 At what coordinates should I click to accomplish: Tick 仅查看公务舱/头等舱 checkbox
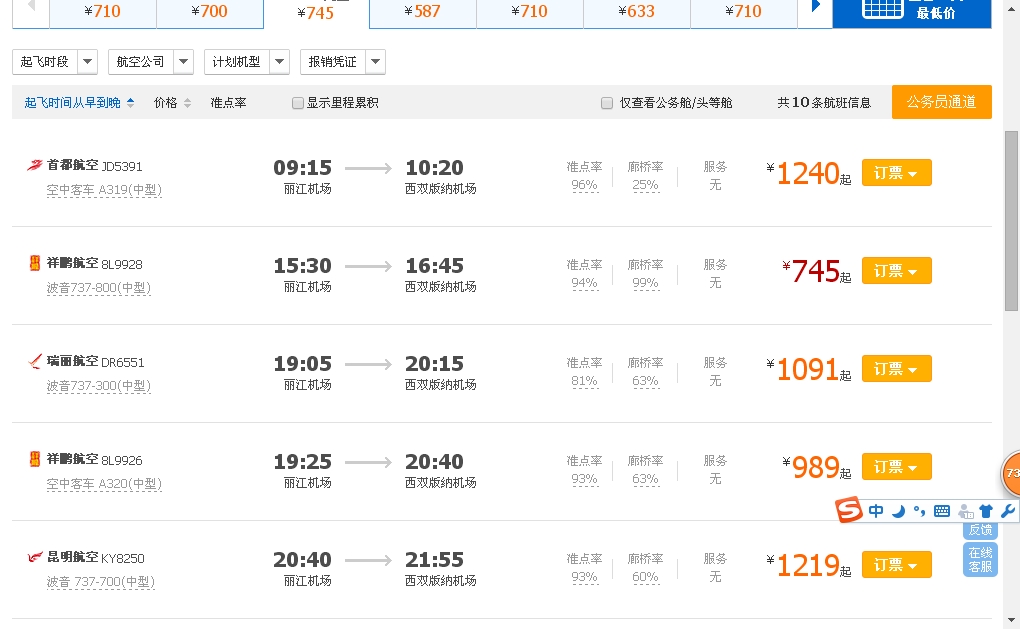click(607, 103)
